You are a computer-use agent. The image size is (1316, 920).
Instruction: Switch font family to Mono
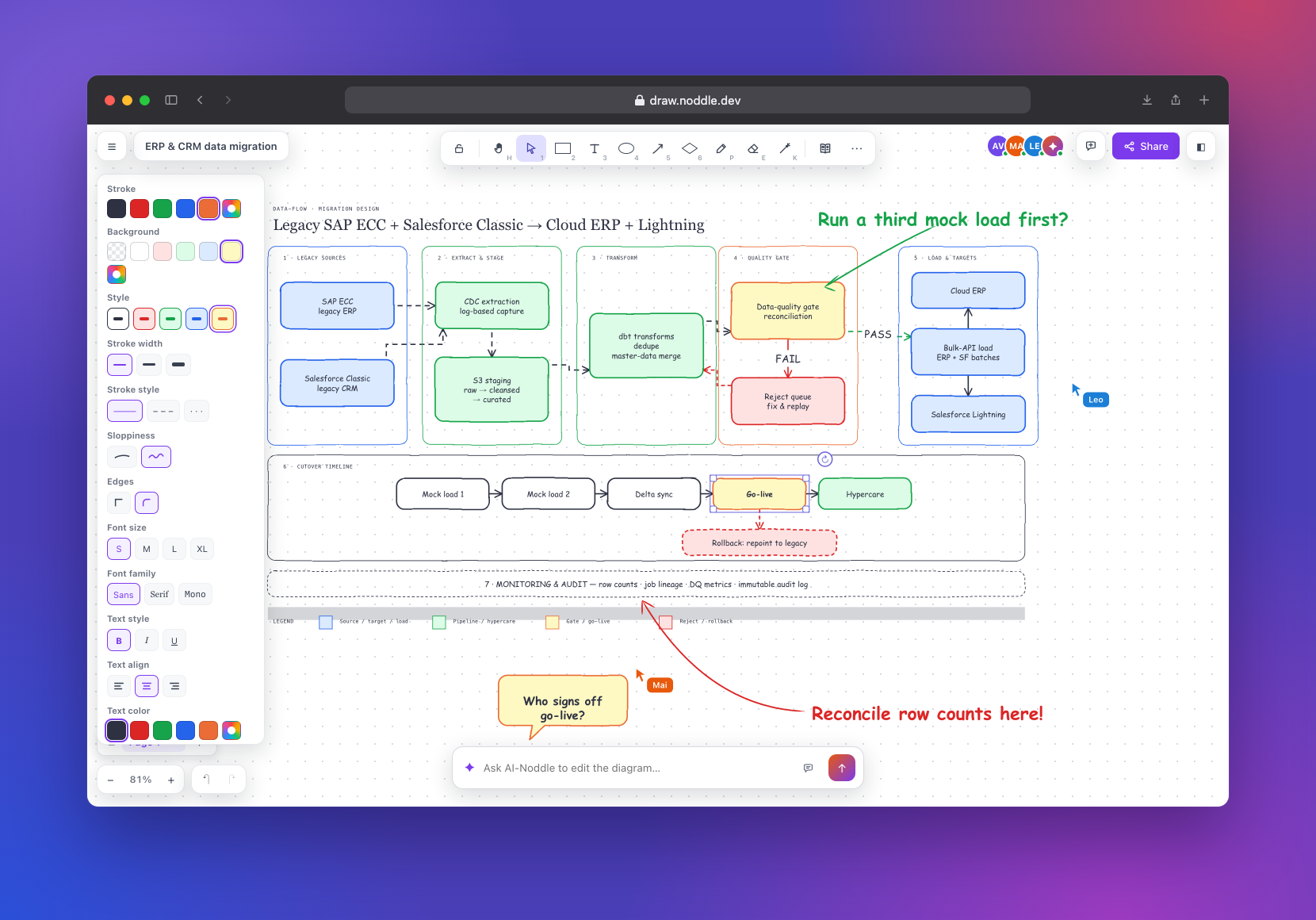pos(195,594)
